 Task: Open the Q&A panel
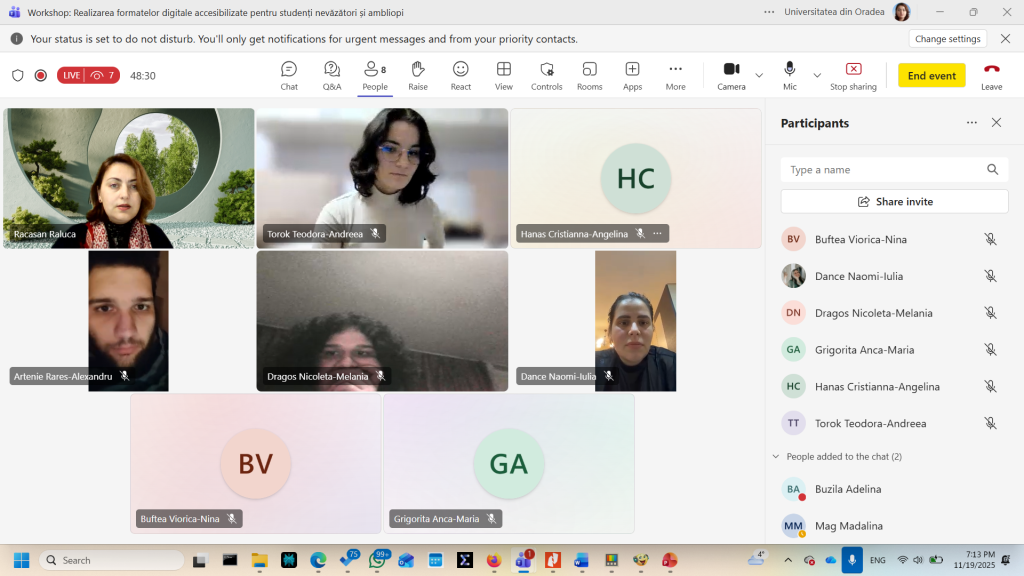pyautogui.click(x=332, y=75)
